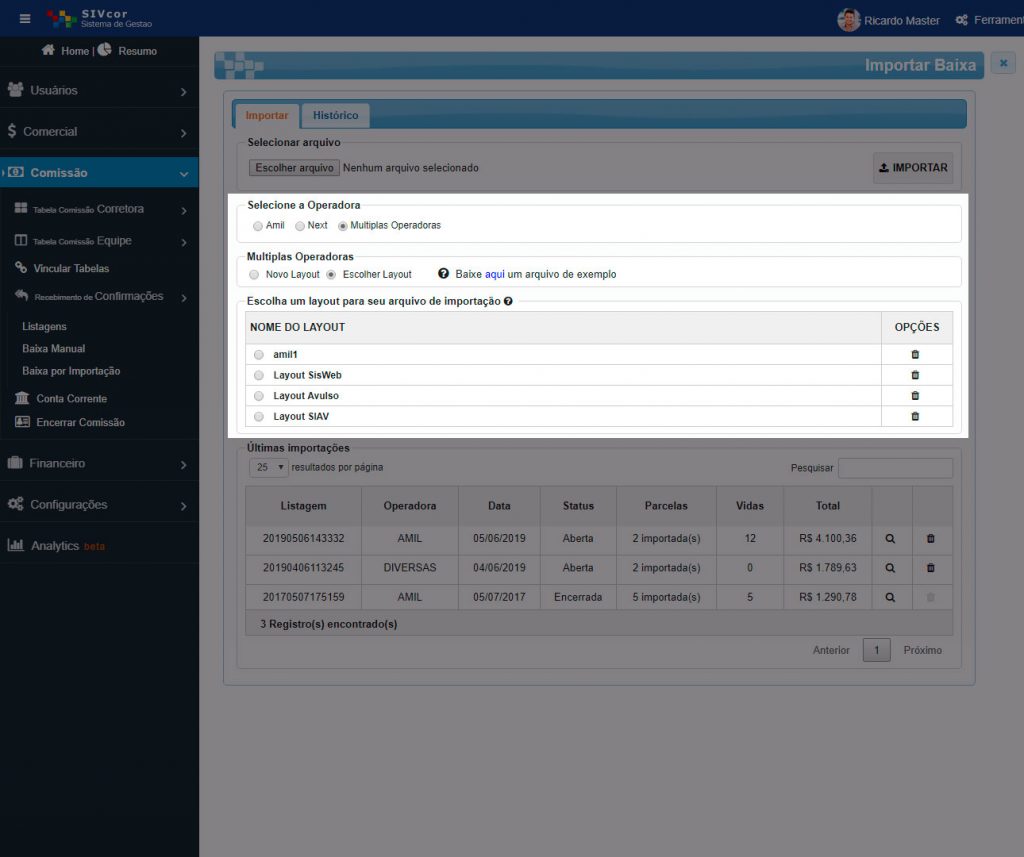Delete the amil1 layout
Viewport: 1024px width, 857px height.
915,355
